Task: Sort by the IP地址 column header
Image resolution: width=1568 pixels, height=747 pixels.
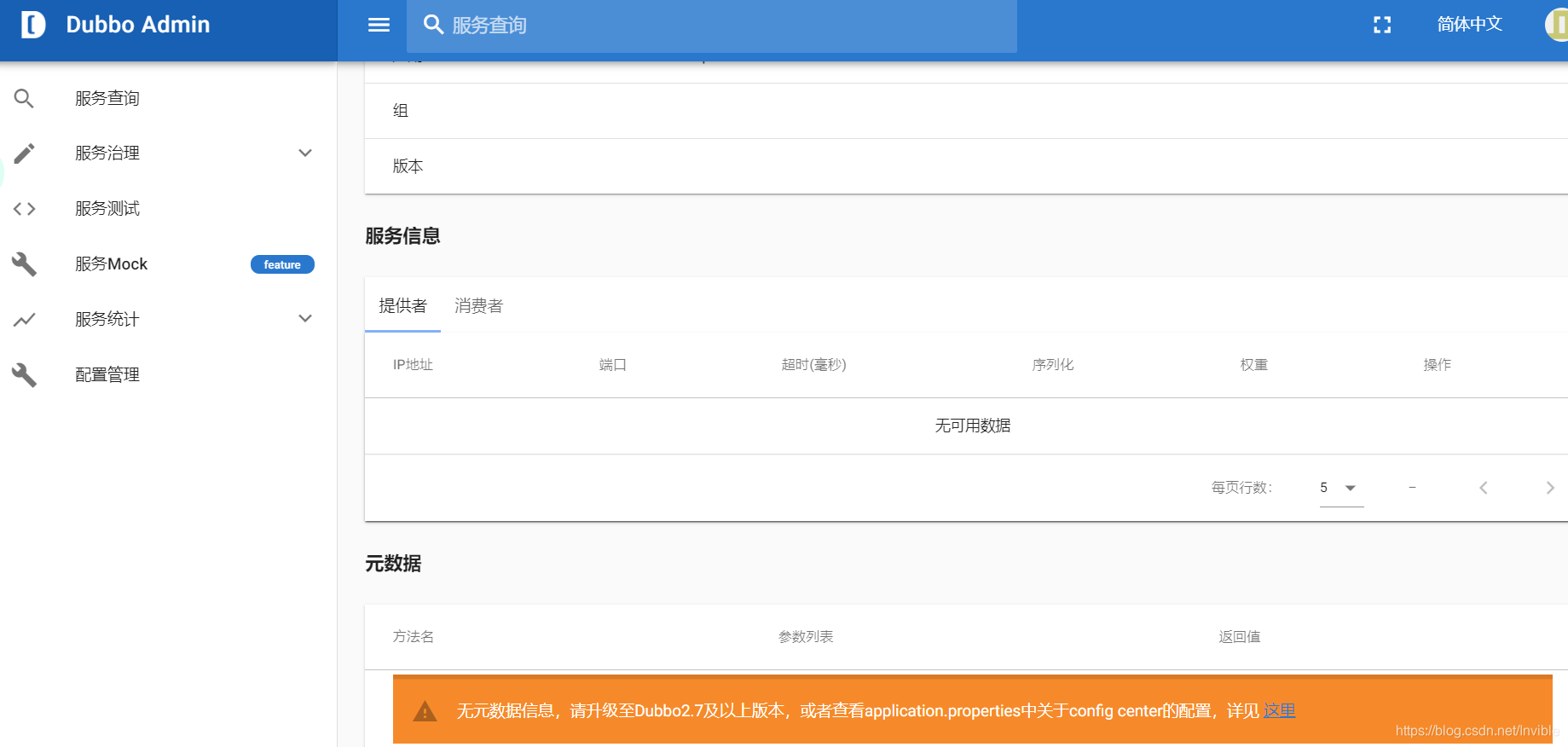Action: (413, 365)
